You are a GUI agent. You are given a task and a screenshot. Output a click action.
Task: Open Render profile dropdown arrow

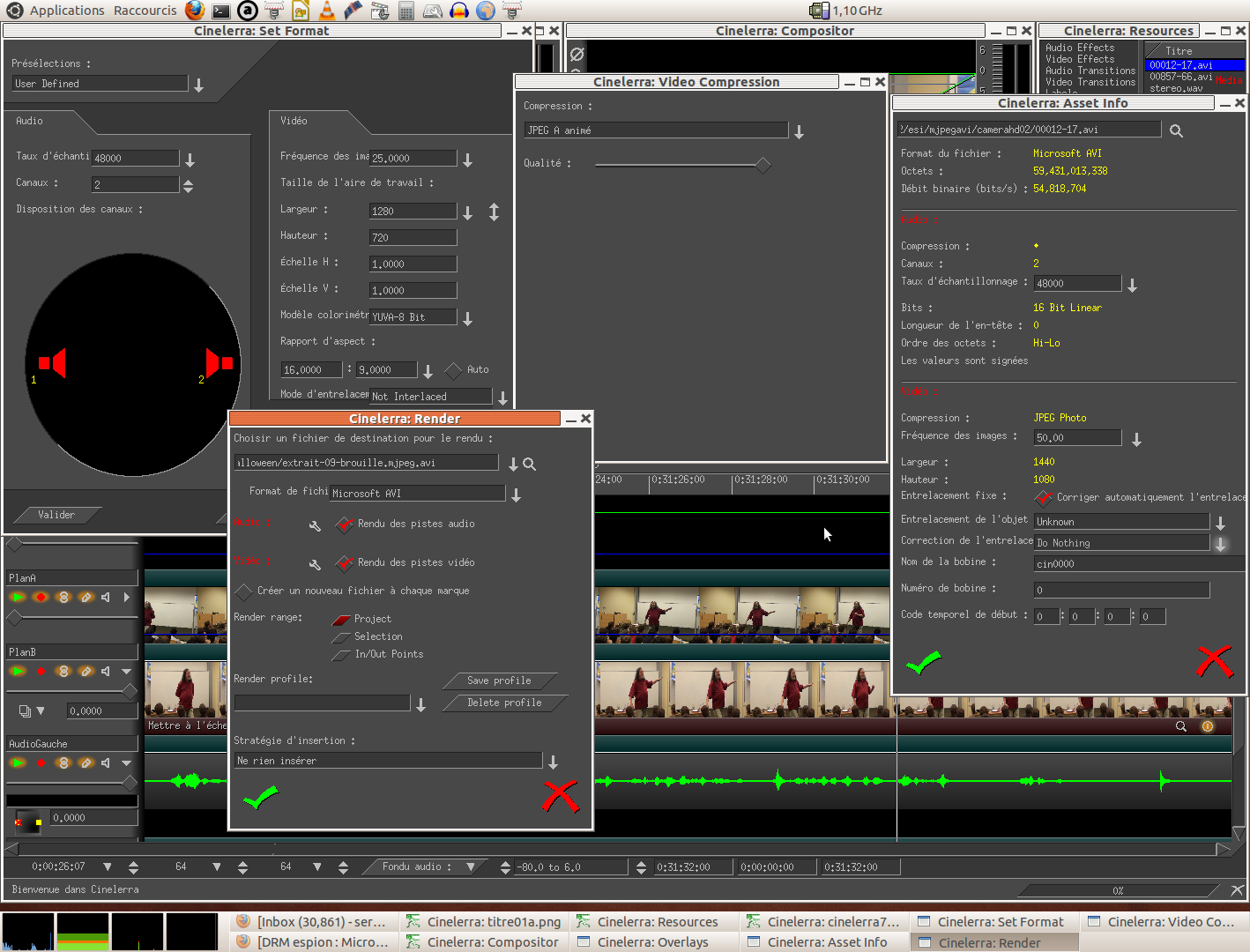pyautogui.click(x=420, y=704)
